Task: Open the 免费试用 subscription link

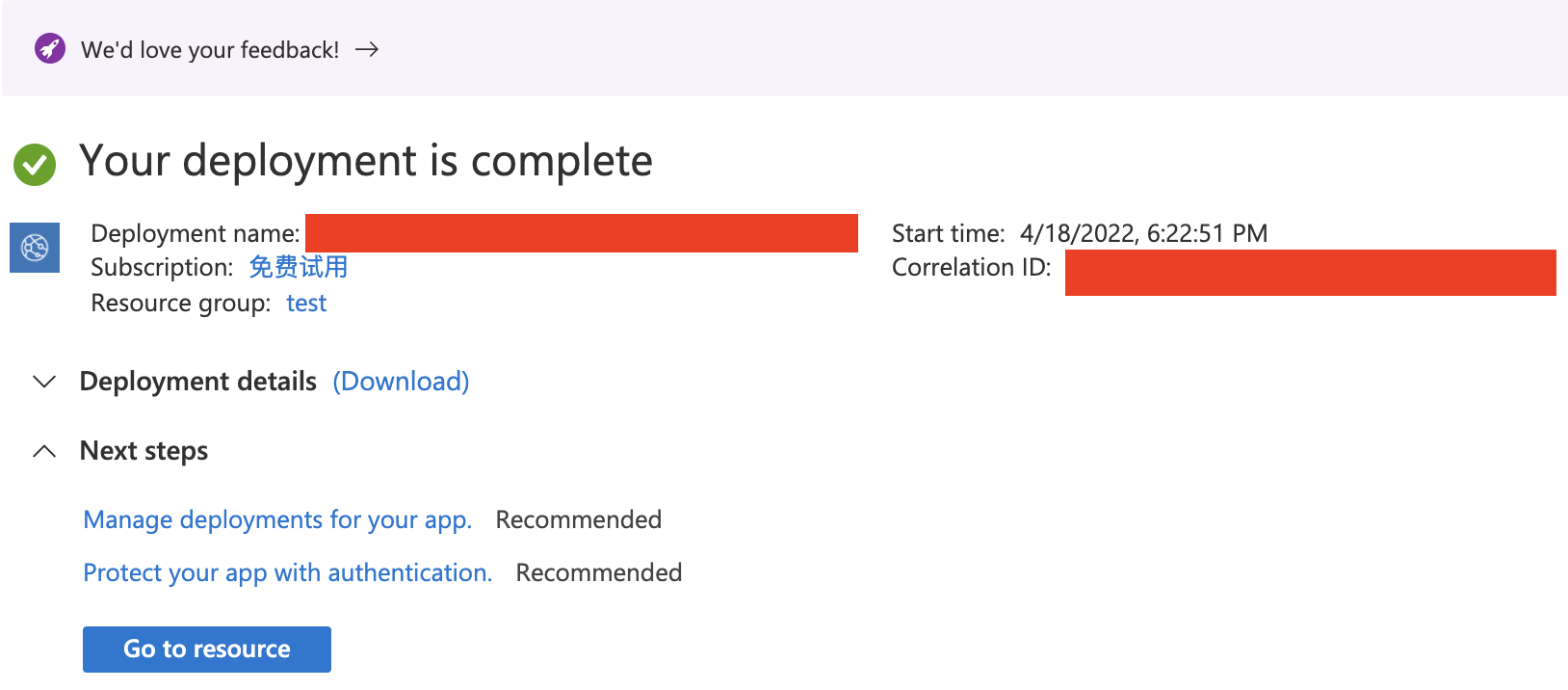Action: [298, 267]
